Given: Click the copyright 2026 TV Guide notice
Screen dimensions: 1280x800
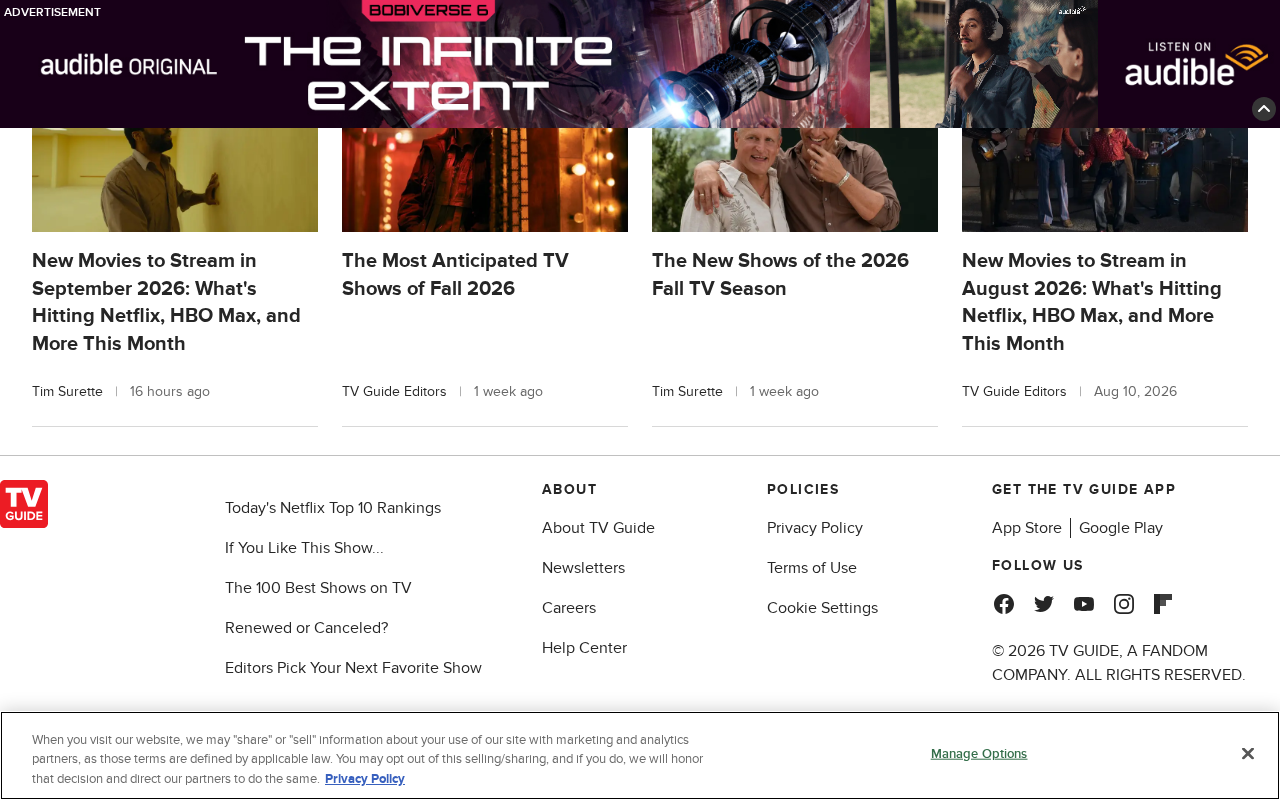Looking at the screenshot, I should click(x=1118, y=663).
